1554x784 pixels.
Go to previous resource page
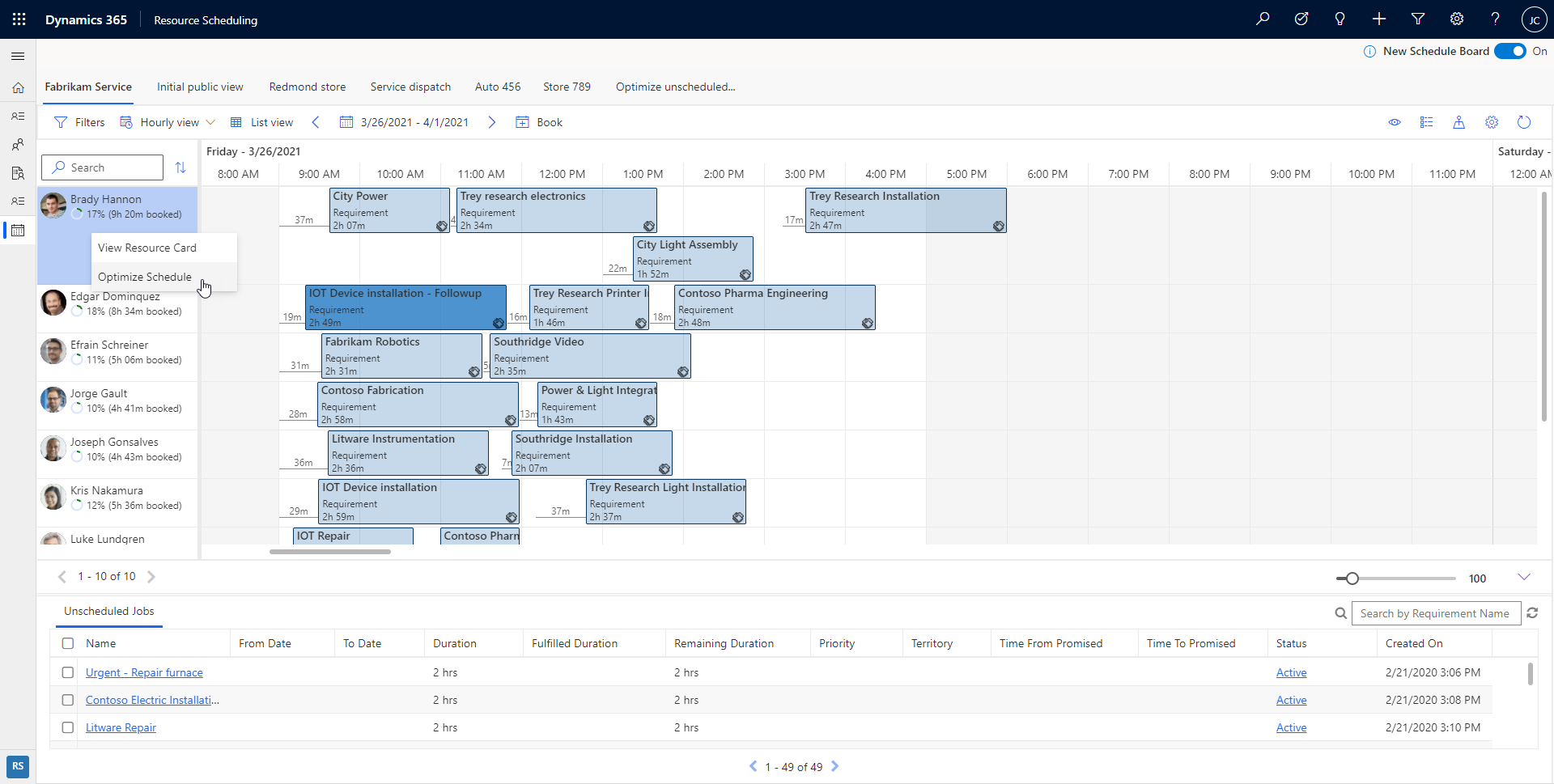tap(62, 577)
